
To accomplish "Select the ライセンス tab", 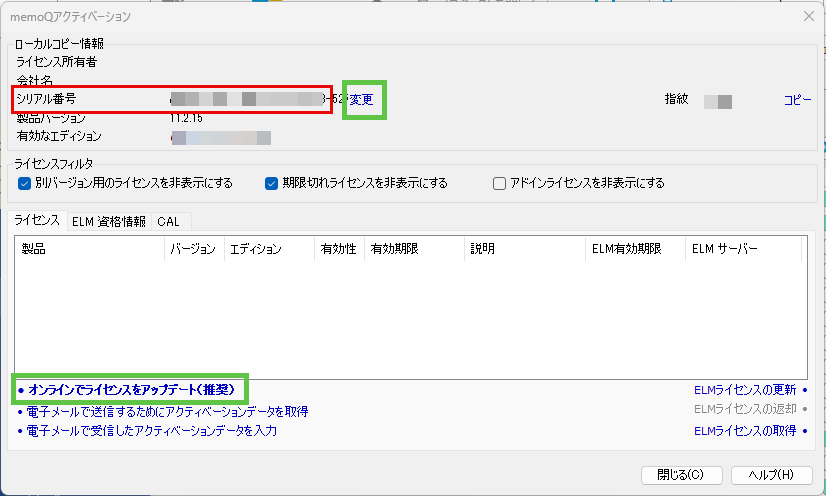I will pyautogui.click(x=37, y=221).
